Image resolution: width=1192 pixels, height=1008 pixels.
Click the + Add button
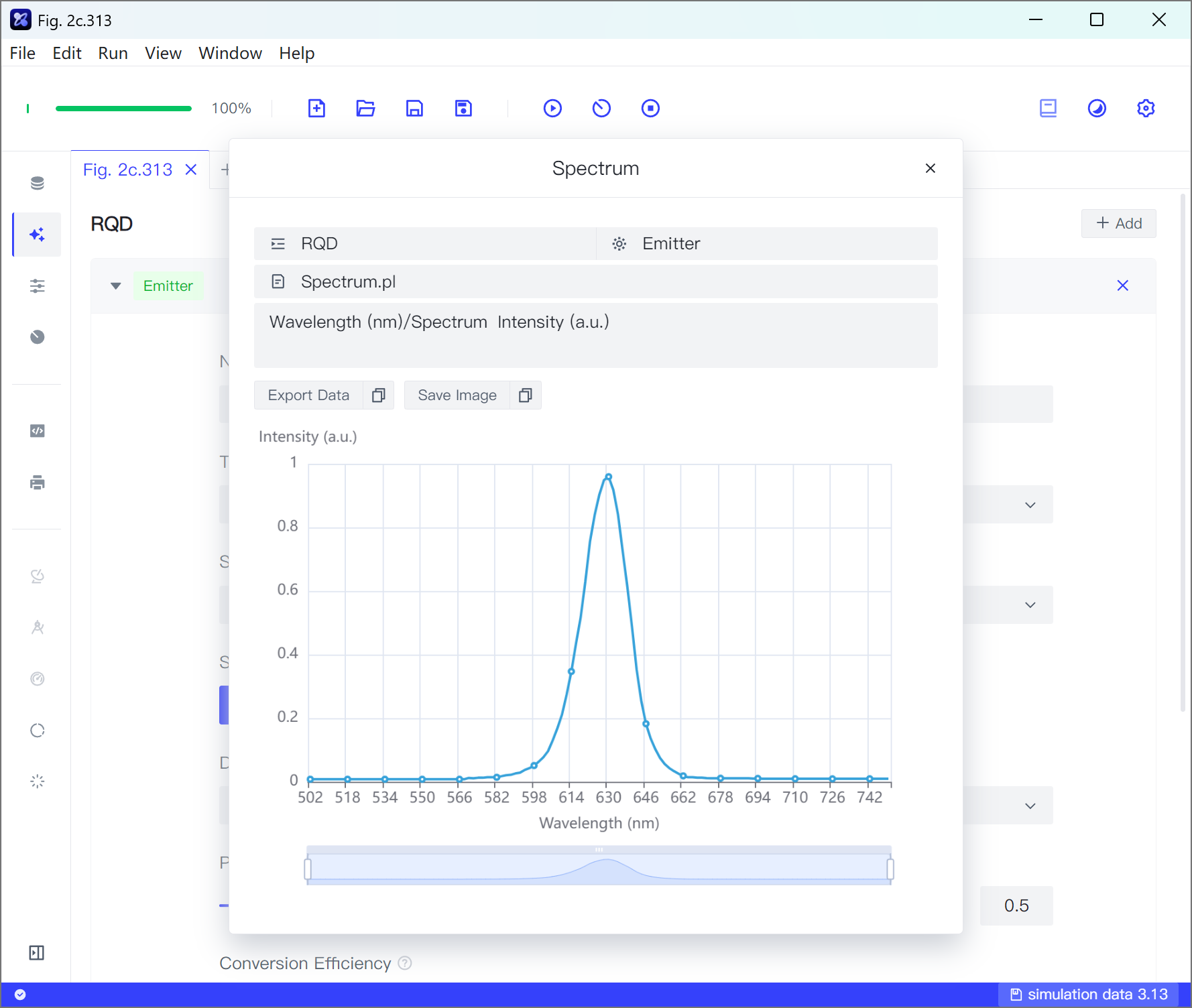coord(1119,223)
